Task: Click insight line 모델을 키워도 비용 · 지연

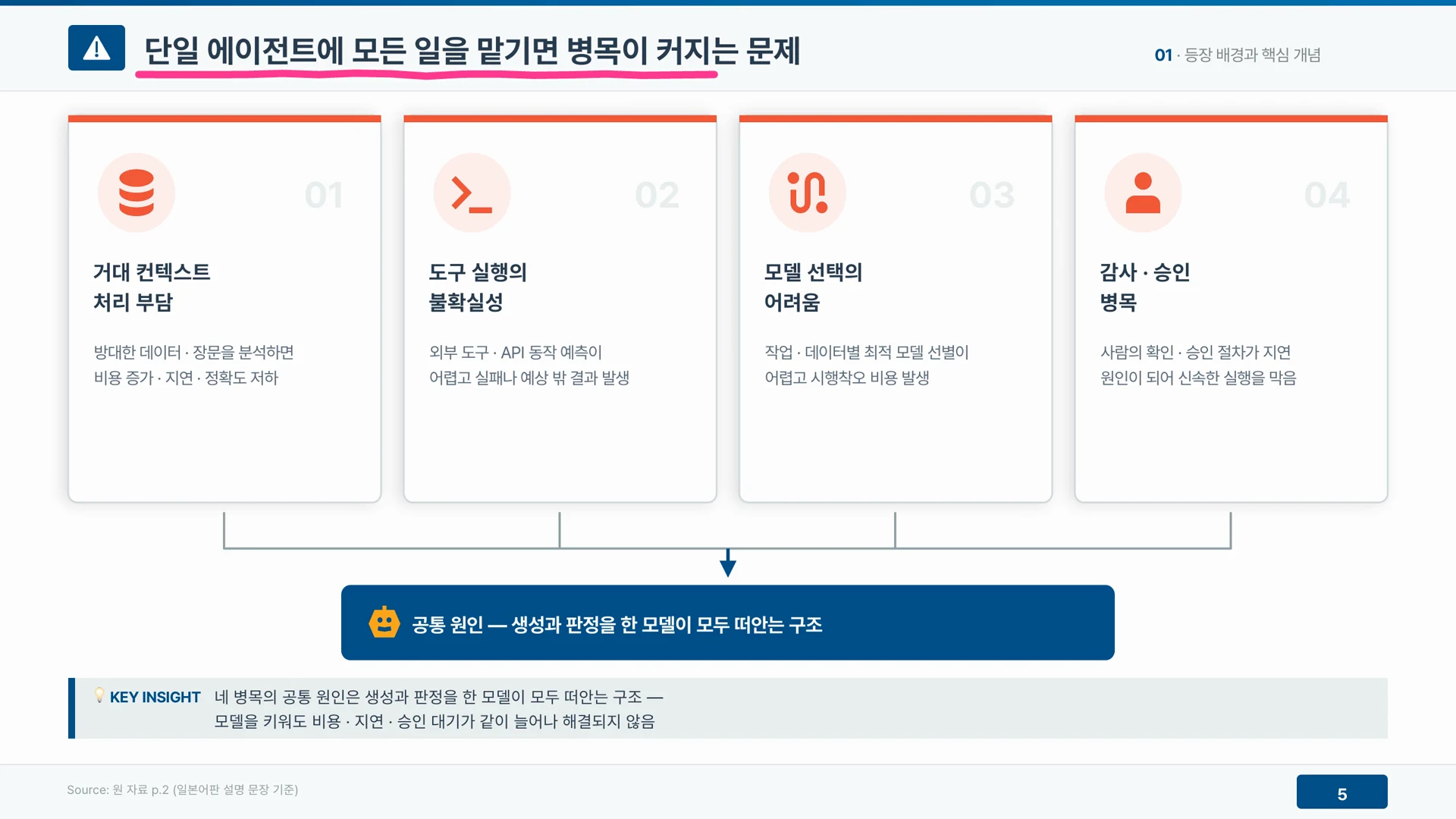Action: (x=434, y=721)
